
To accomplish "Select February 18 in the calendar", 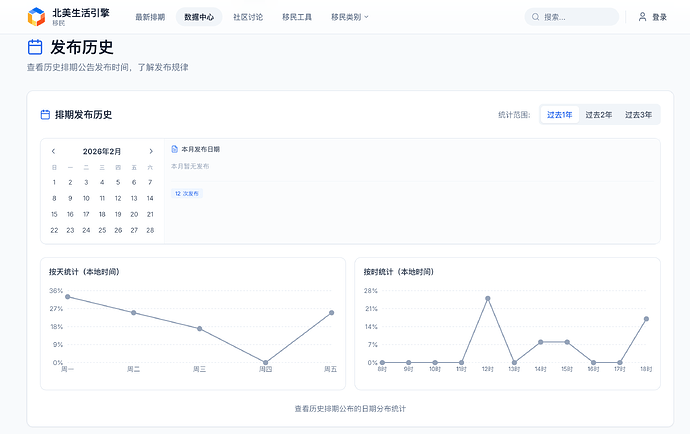I will [x=102, y=214].
